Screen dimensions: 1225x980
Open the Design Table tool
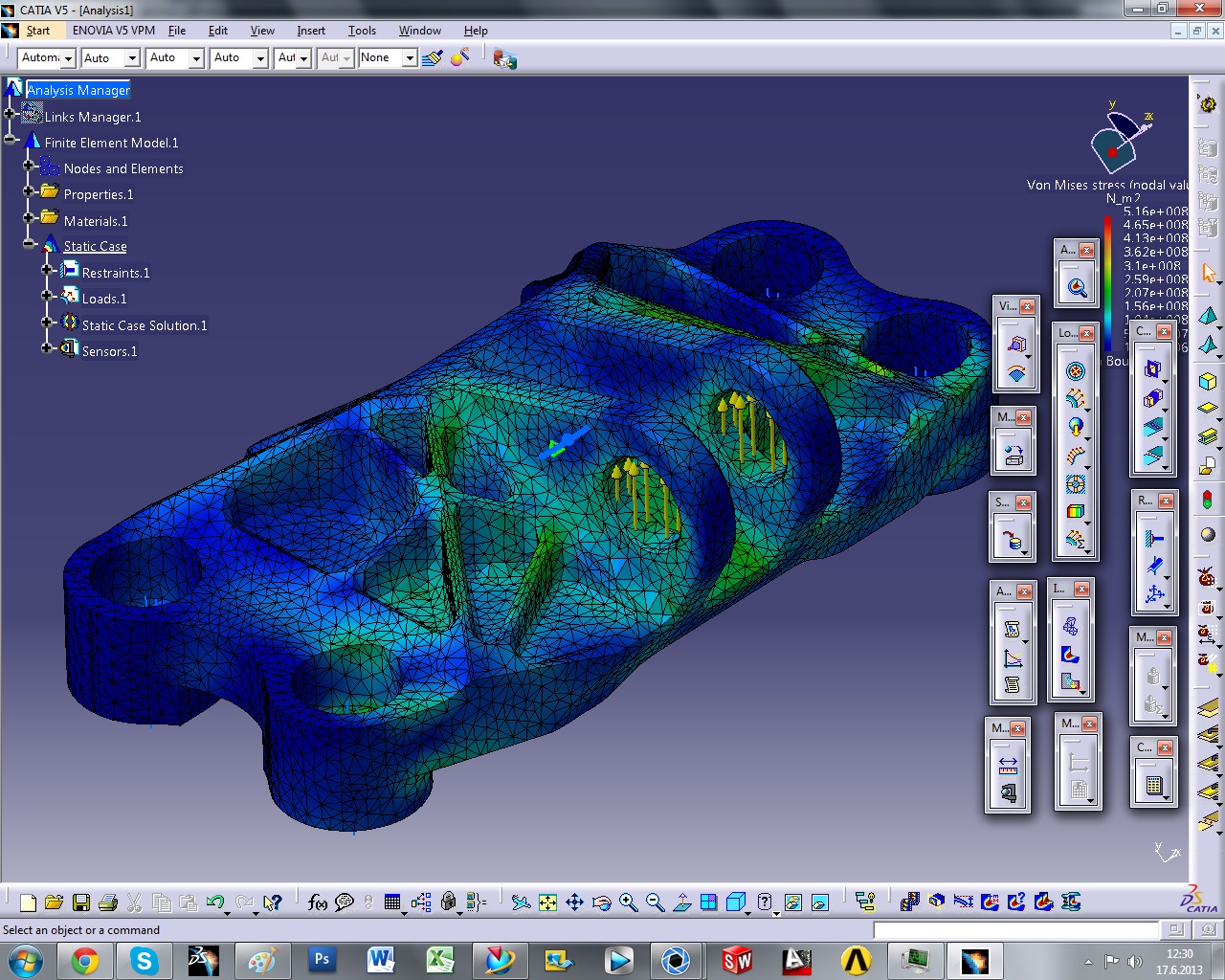pos(392,902)
